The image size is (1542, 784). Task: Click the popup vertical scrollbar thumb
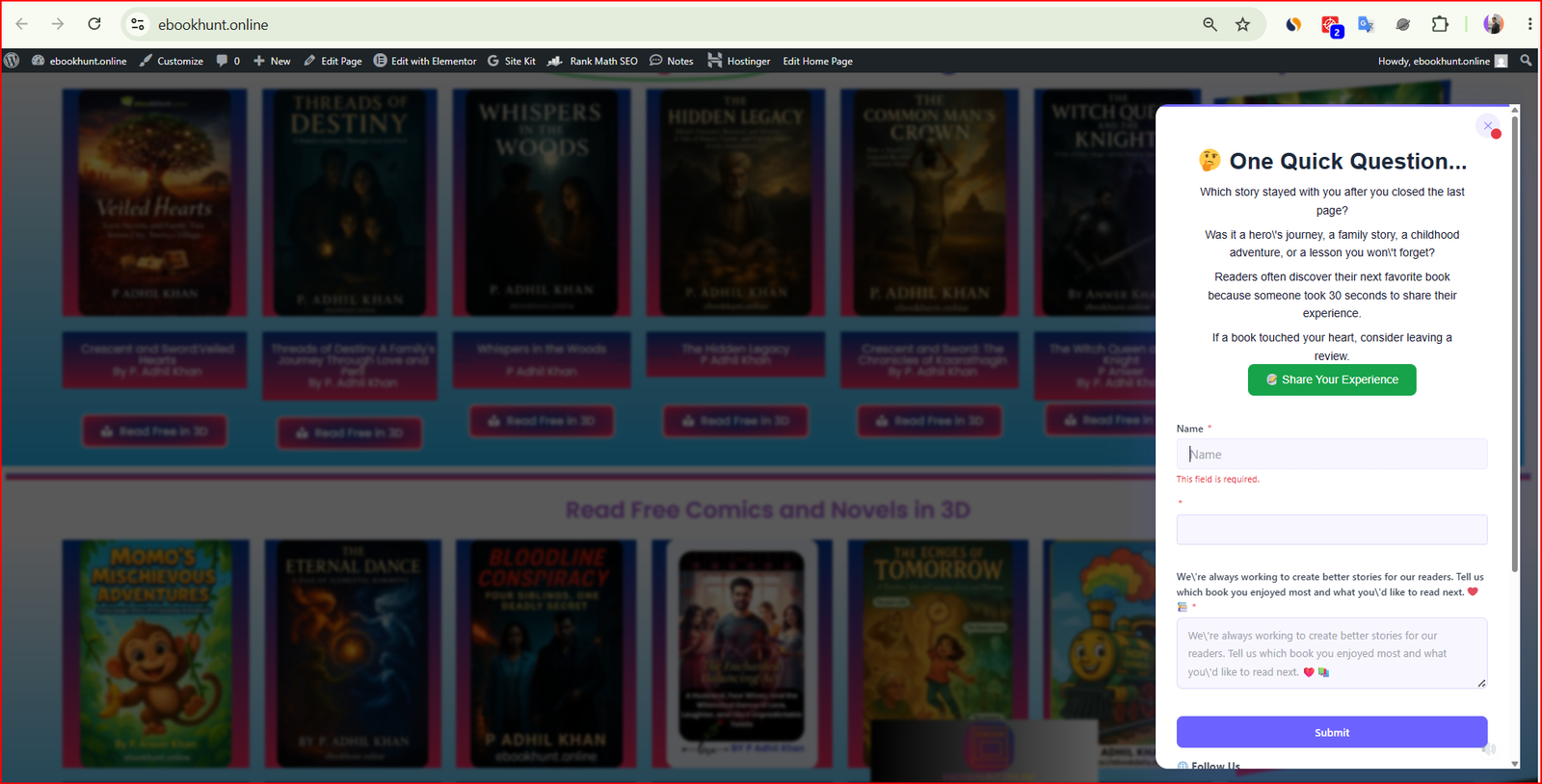click(1515, 344)
